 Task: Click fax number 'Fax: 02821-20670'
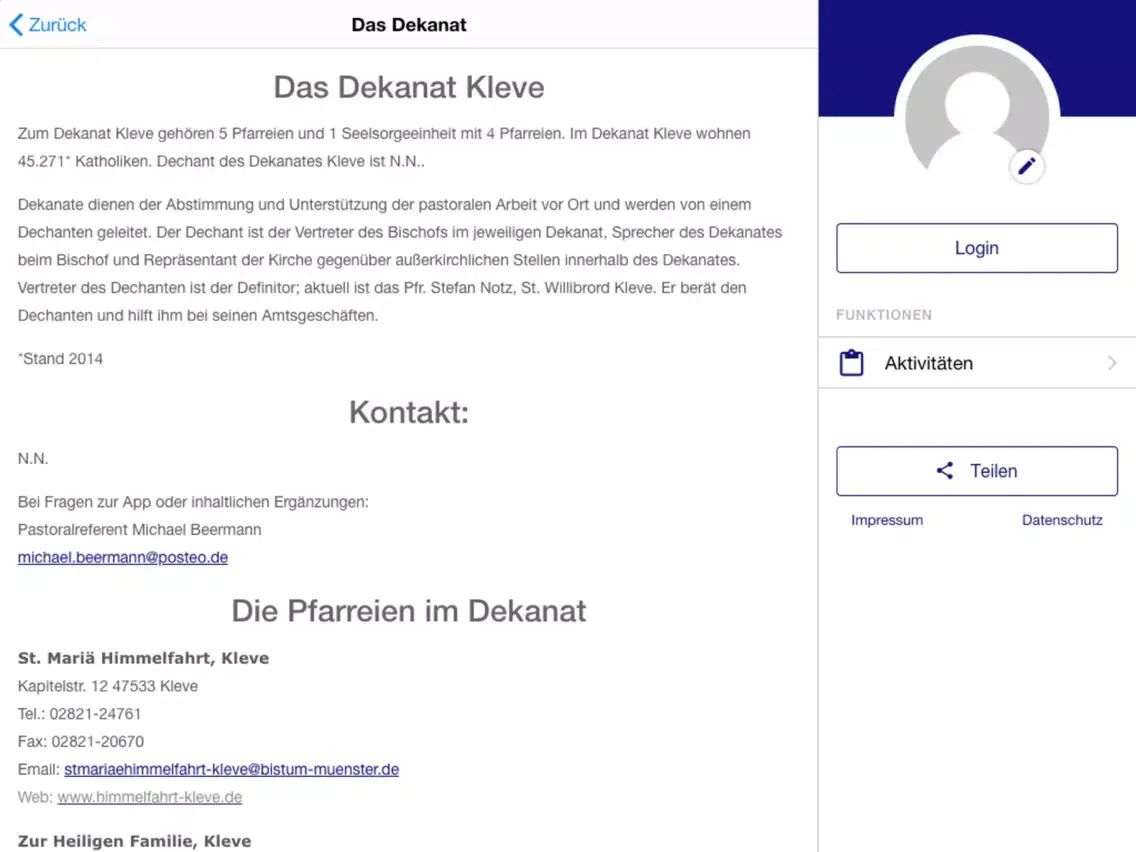[x=80, y=742]
